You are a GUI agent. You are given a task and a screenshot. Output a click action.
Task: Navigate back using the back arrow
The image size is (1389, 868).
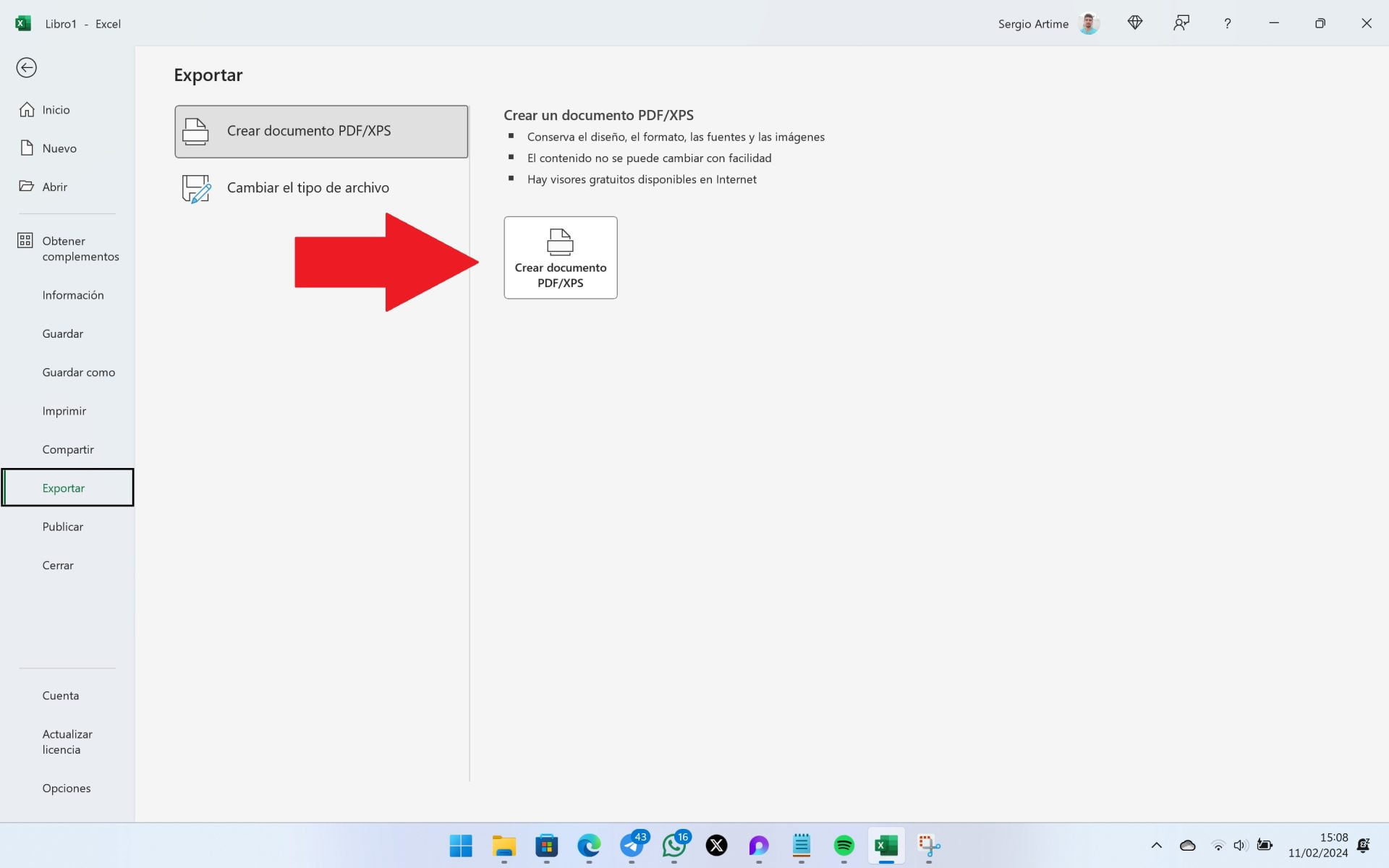point(27,67)
